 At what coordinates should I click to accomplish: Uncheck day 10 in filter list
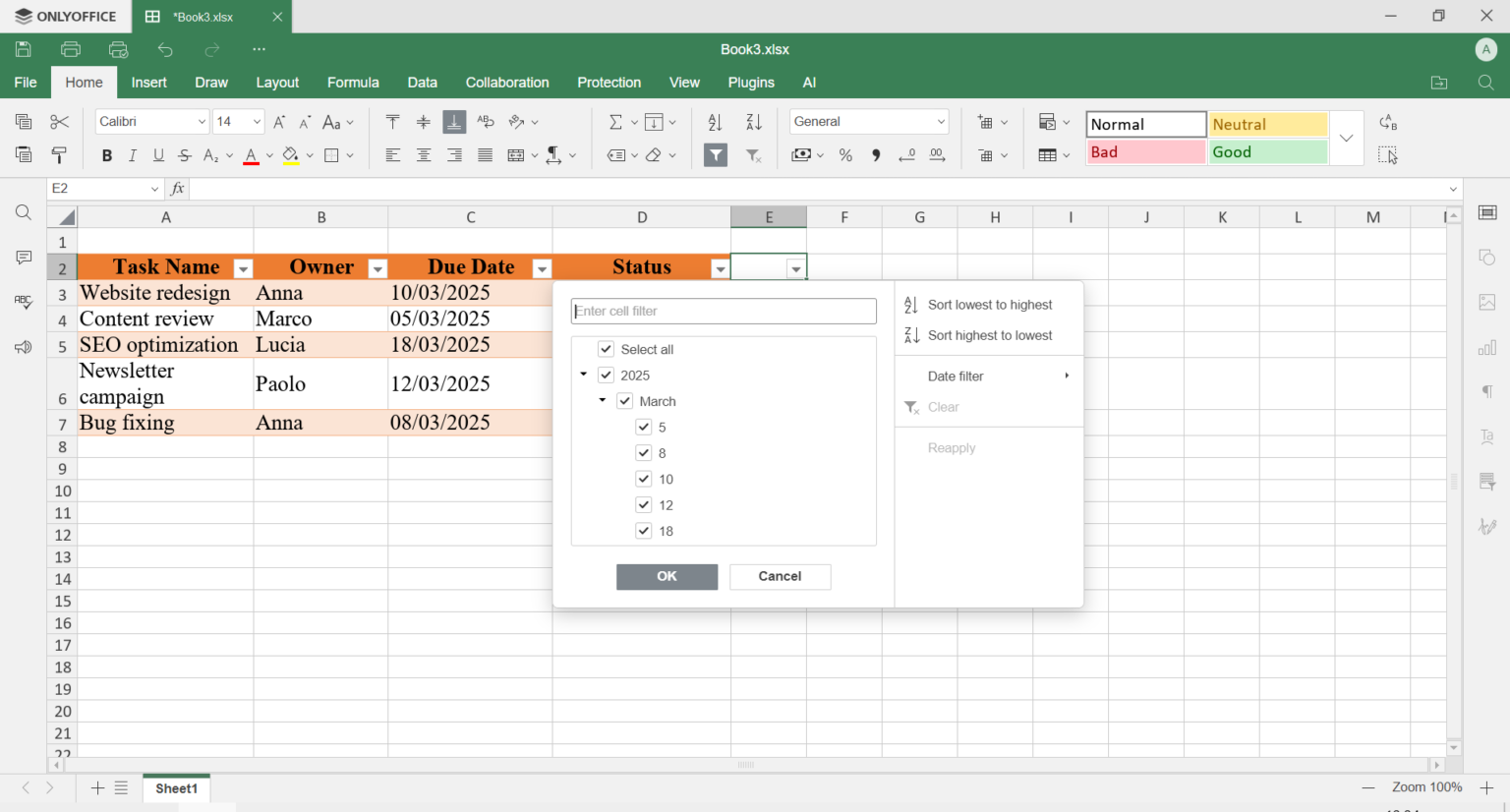click(x=644, y=479)
